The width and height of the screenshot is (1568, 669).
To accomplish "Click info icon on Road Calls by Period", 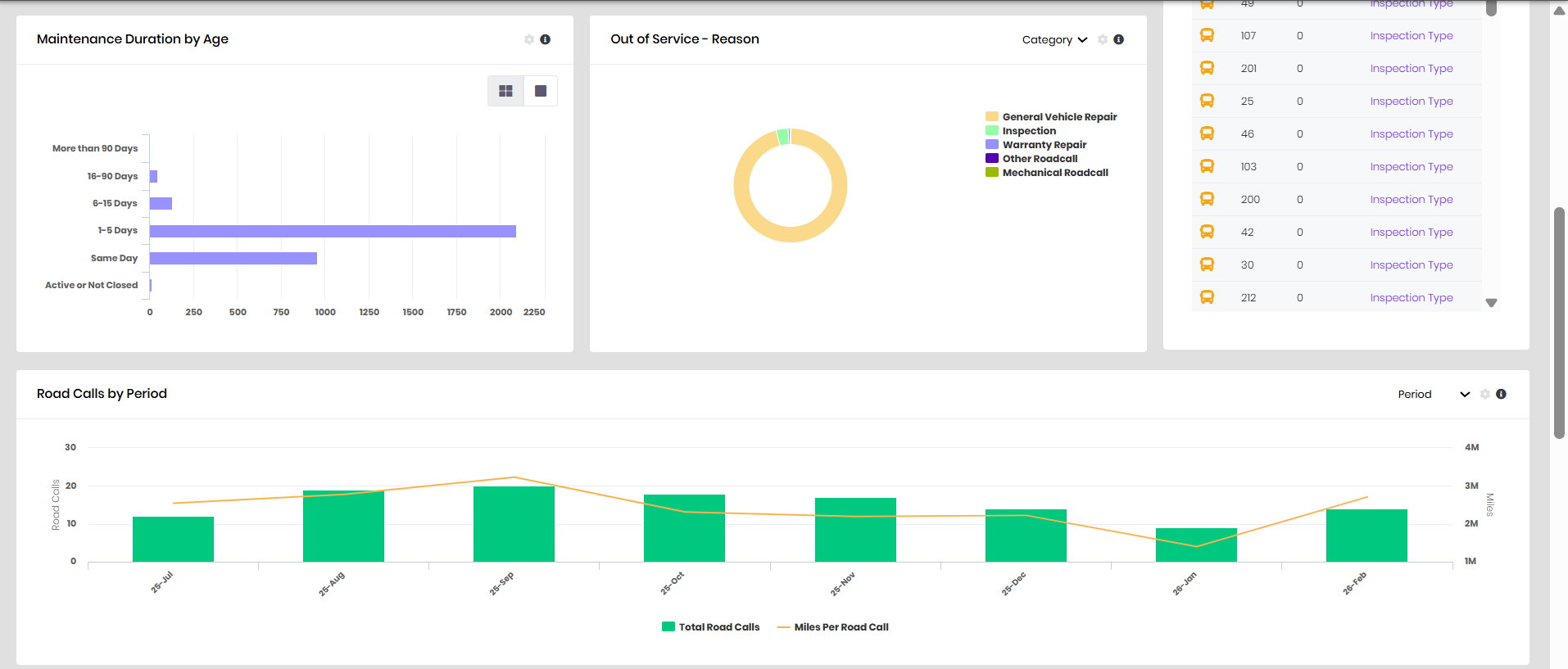I will 1501,394.
